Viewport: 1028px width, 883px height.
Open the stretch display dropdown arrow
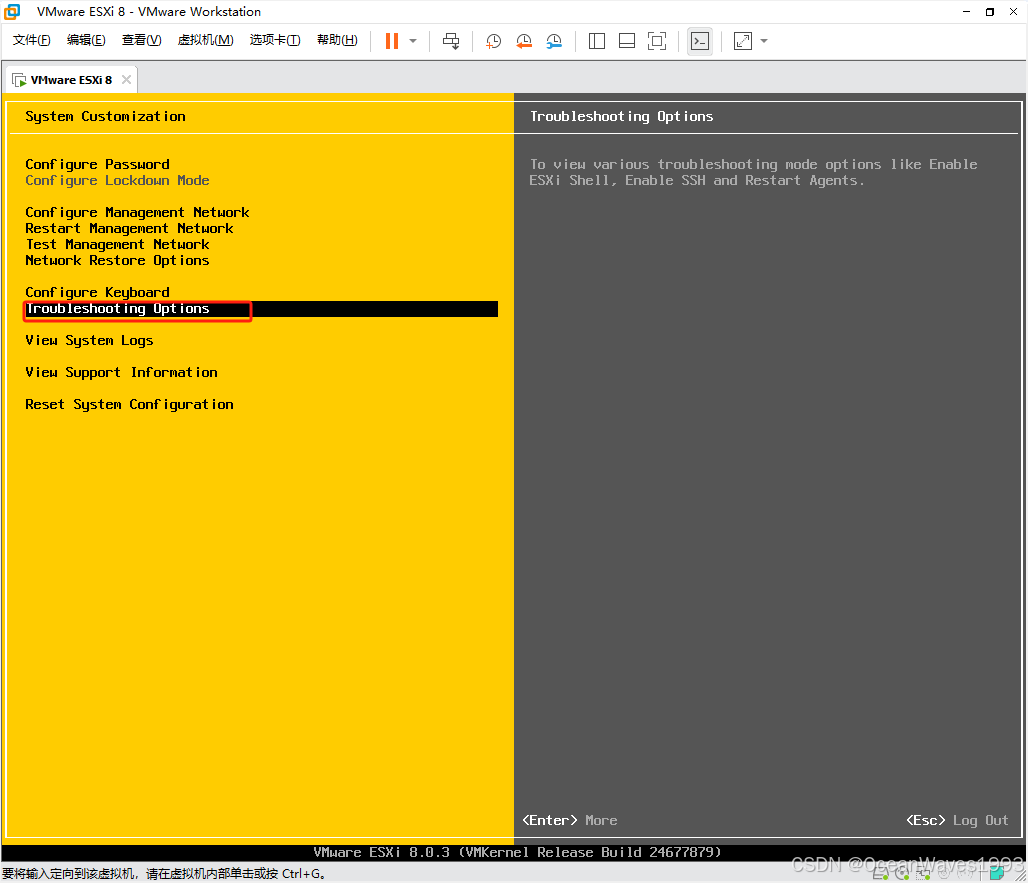click(764, 41)
